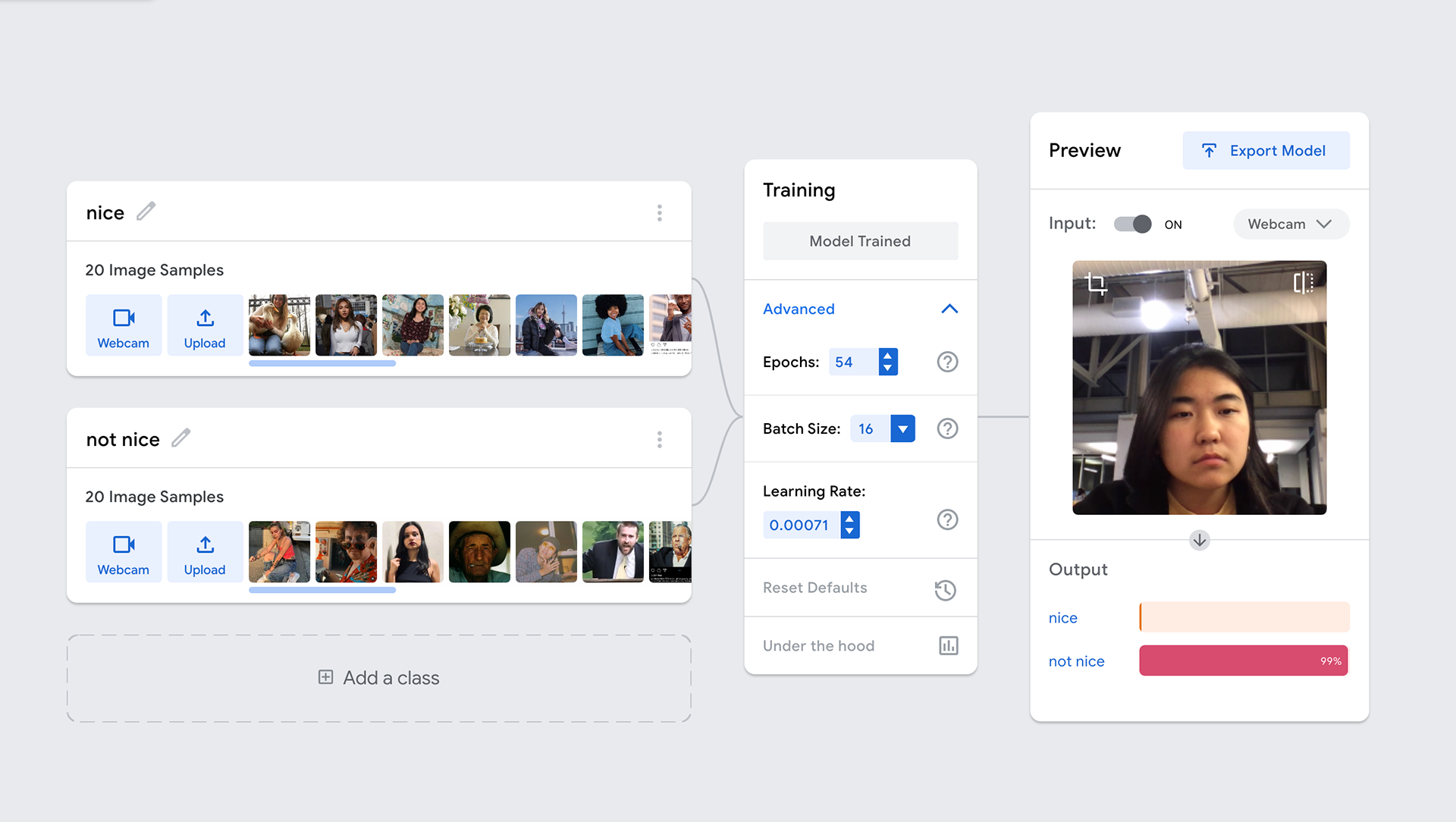The height and width of the screenshot is (822, 1456).
Task: Open help for Learning Rate
Action: (x=947, y=519)
